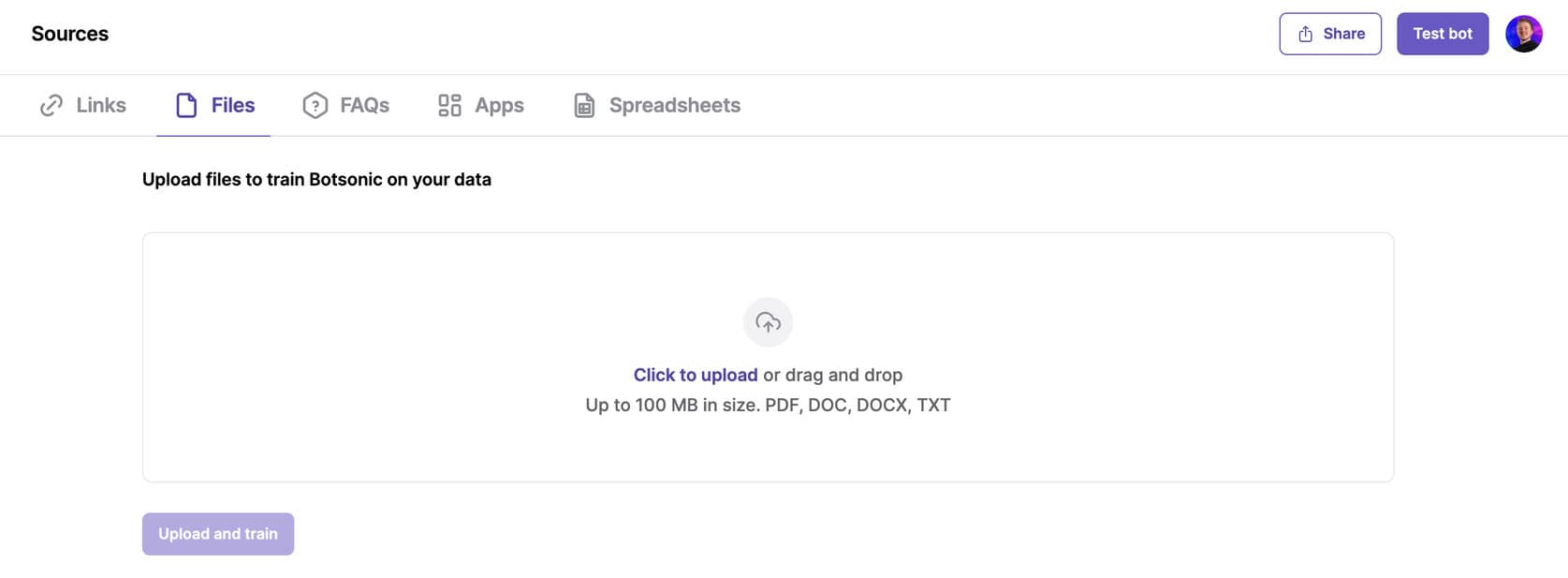Click the file size and formats hint text

[768, 406]
